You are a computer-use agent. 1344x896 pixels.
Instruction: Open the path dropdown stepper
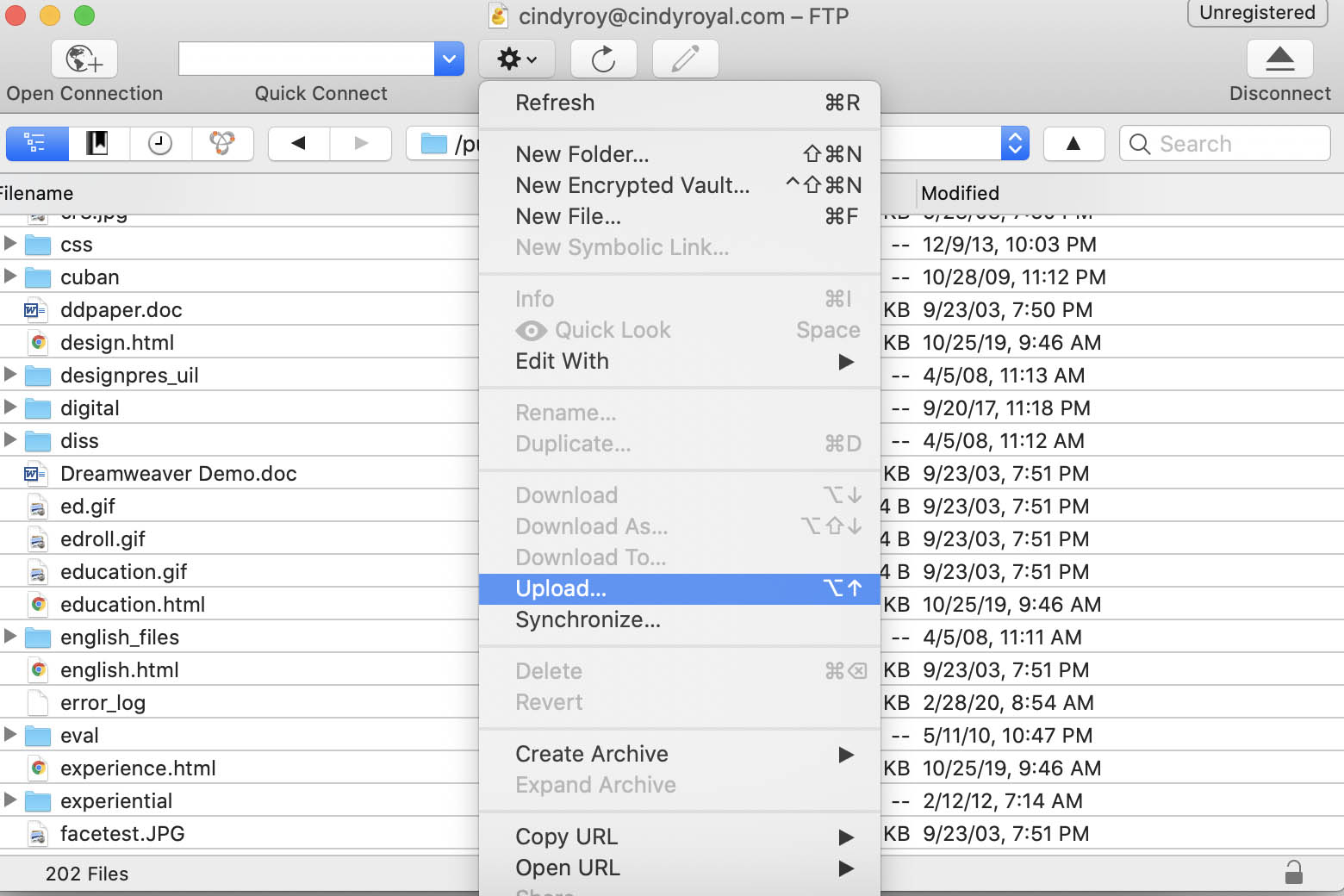[x=1015, y=144]
